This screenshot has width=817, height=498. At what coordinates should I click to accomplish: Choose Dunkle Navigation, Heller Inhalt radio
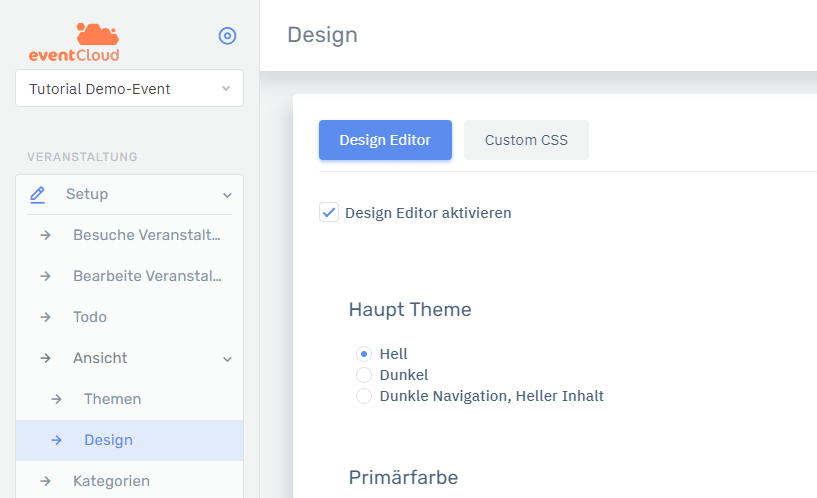coord(364,396)
